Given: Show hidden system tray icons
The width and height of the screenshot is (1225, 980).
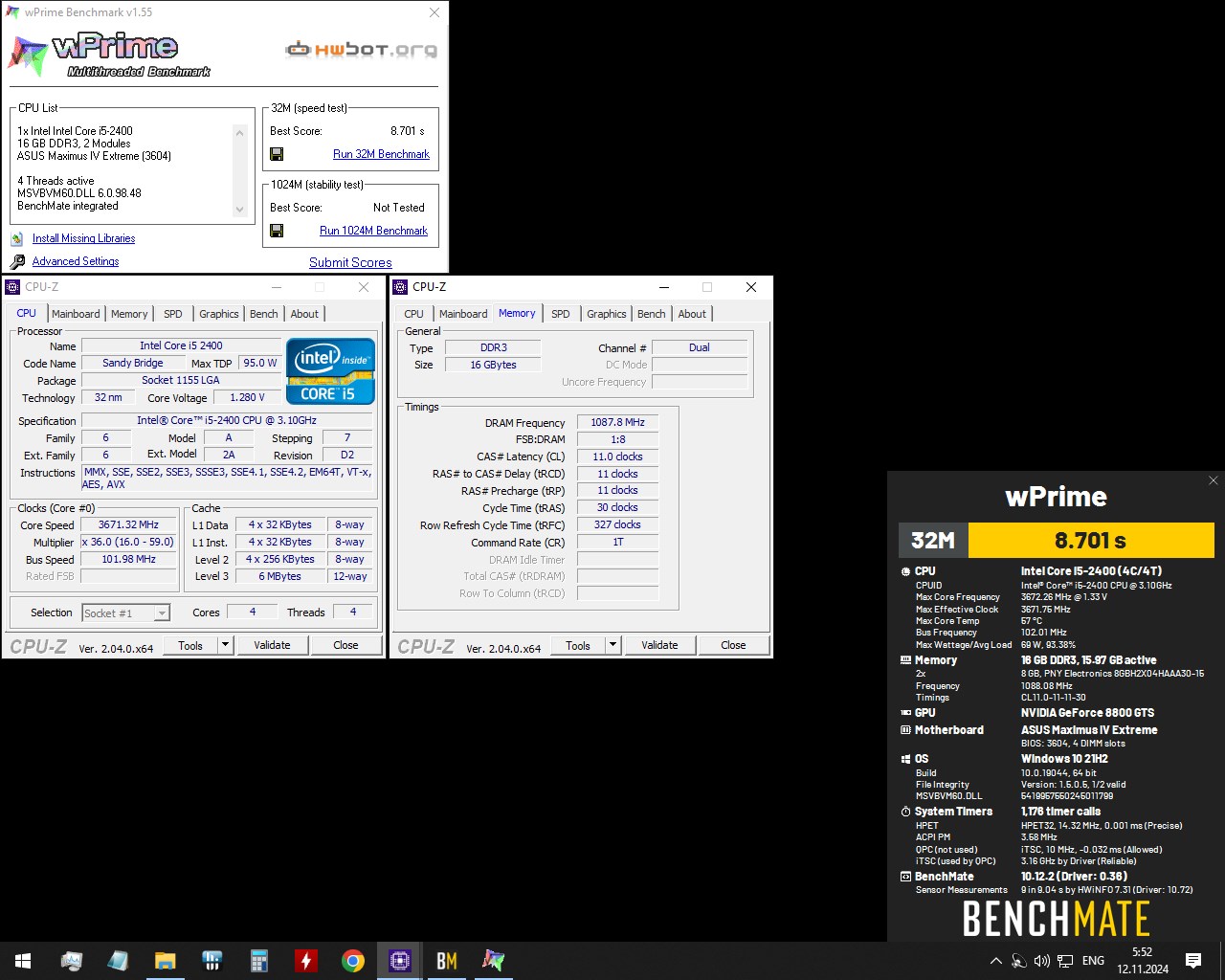Looking at the screenshot, I should tap(996, 961).
